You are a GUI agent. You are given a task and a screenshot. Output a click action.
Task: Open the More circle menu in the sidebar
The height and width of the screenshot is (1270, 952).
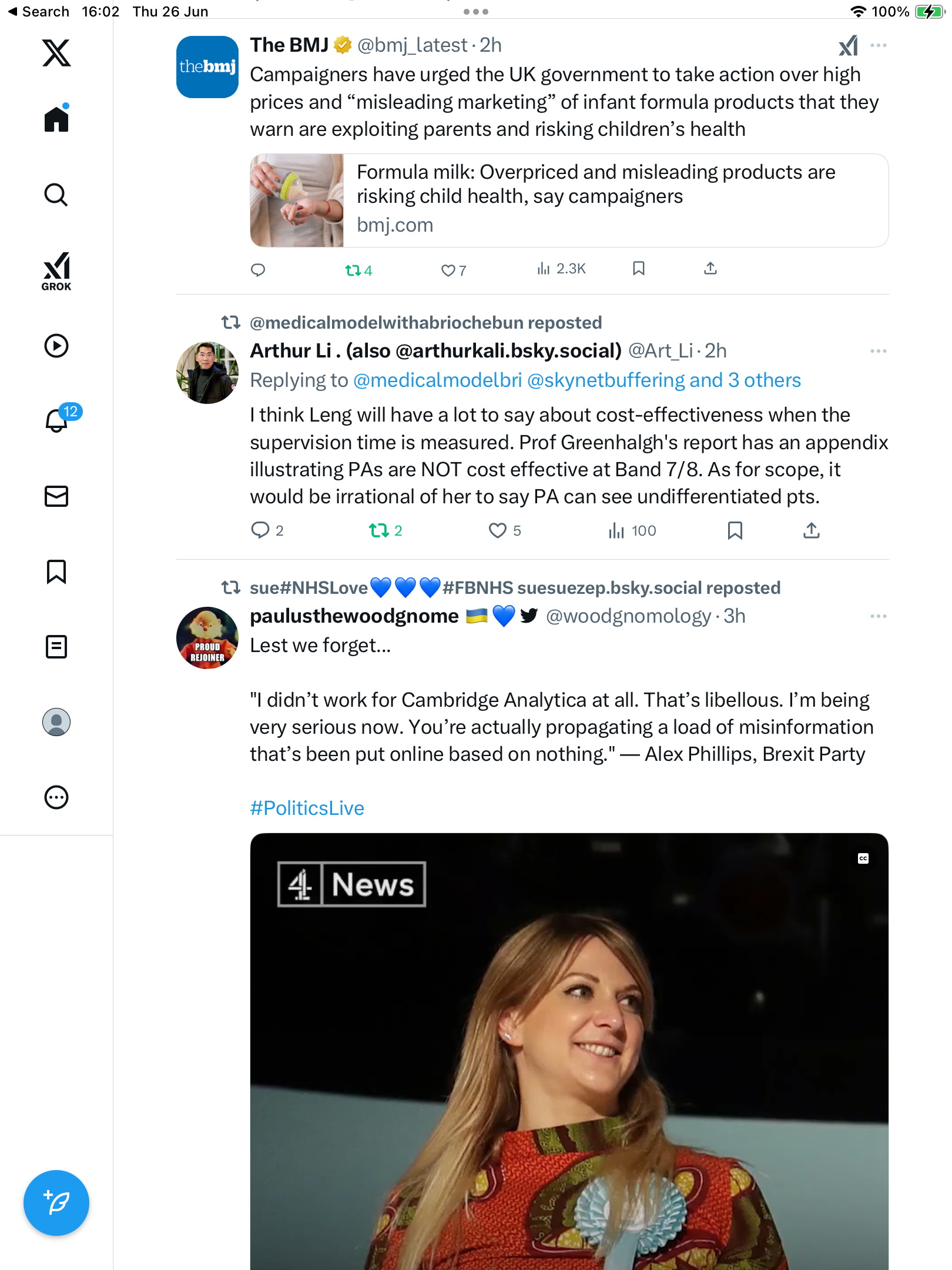[56, 797]
